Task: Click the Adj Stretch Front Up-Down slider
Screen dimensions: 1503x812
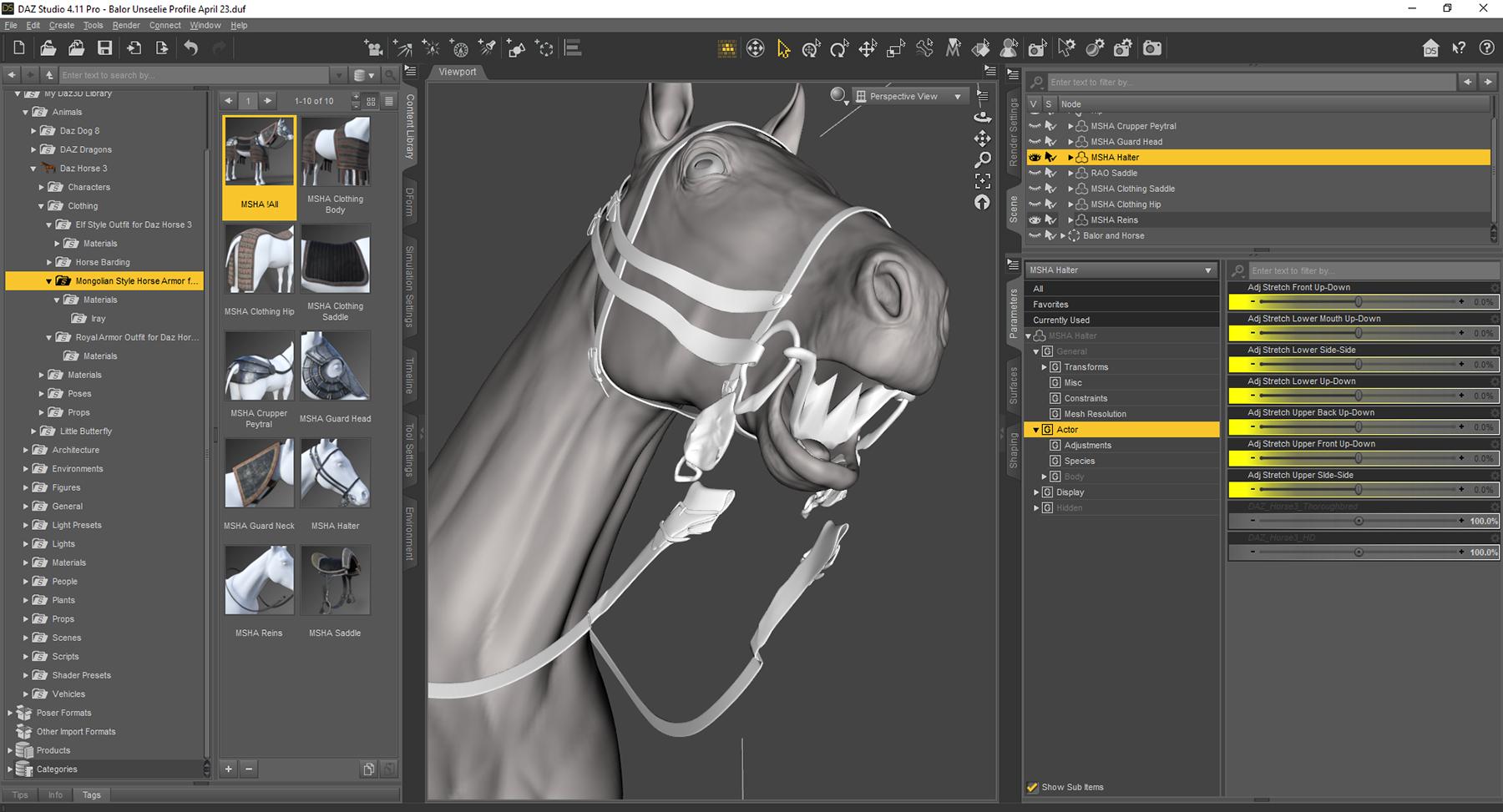Action: pos(1359,302)
